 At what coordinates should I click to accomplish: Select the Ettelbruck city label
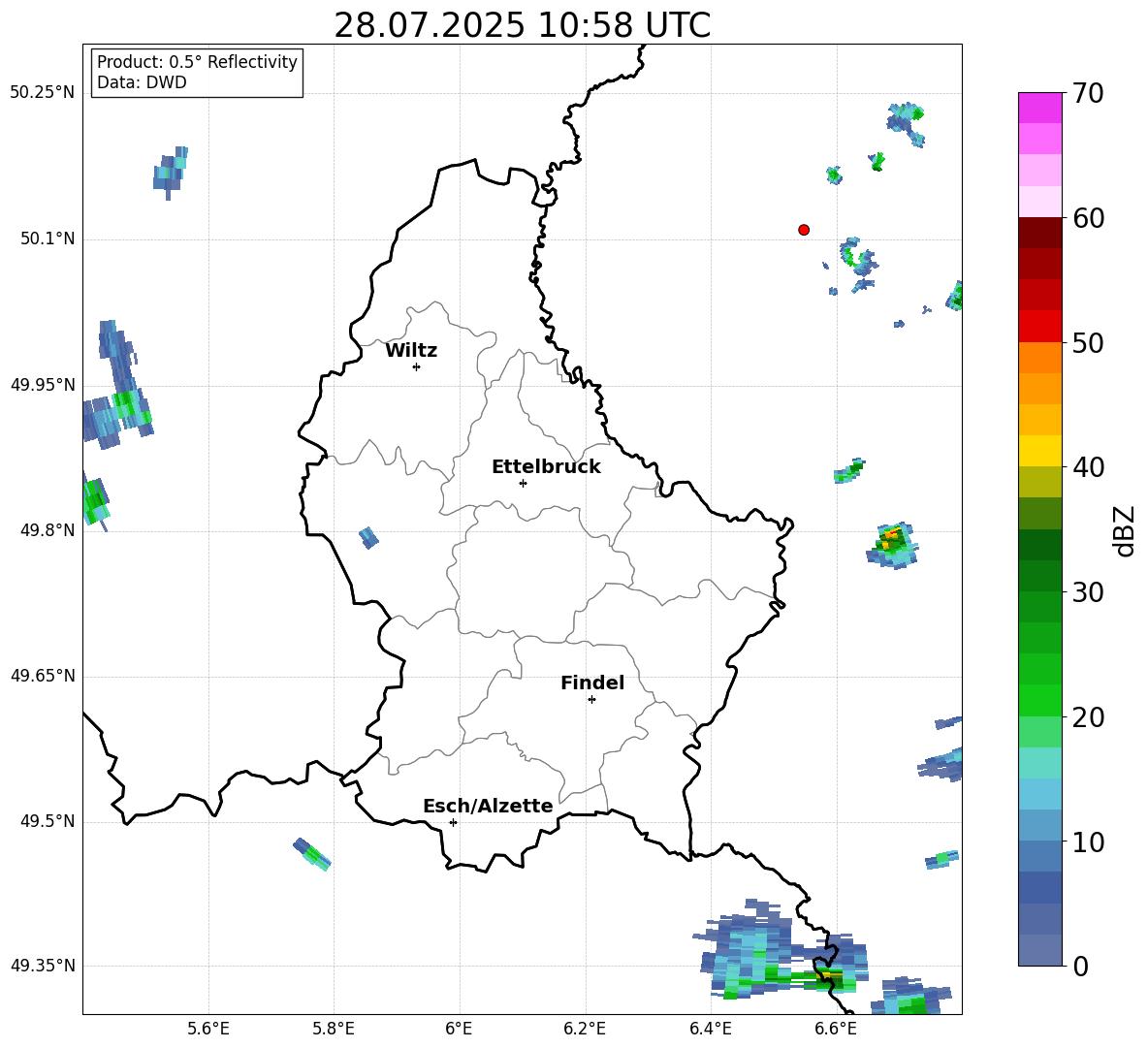point(546,467)
